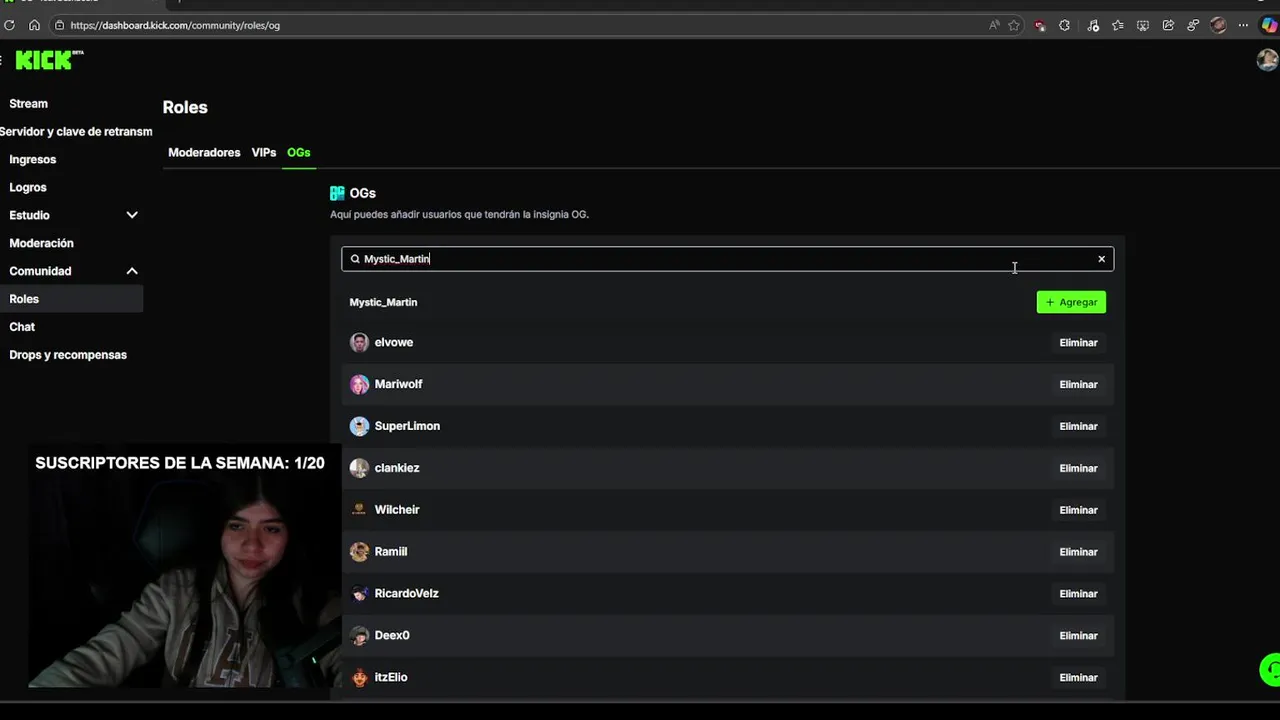Click Wilcheir's avatar
Screen dimensions: 1280x720
(359, 510)
